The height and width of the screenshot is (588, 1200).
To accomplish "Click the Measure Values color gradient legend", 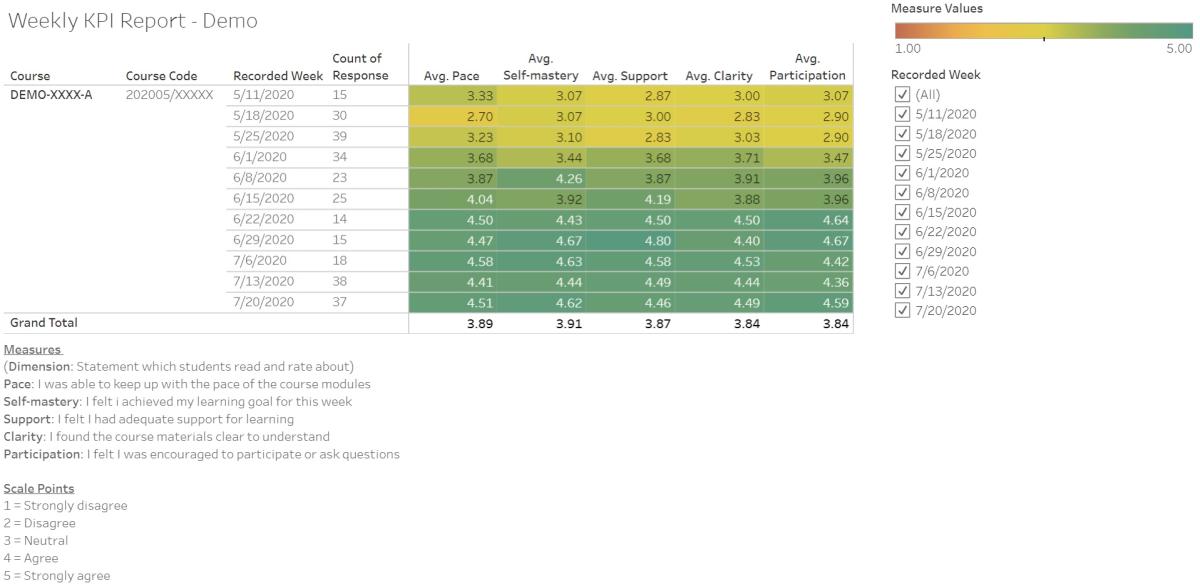I will pyautogui.click(x=1043, y=31).
